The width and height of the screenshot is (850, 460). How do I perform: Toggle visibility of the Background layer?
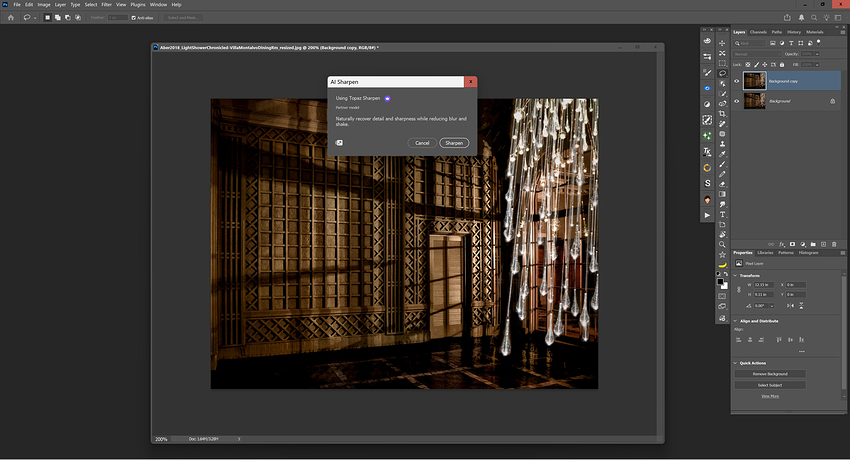pyautogui.click(x=737, y=101)
